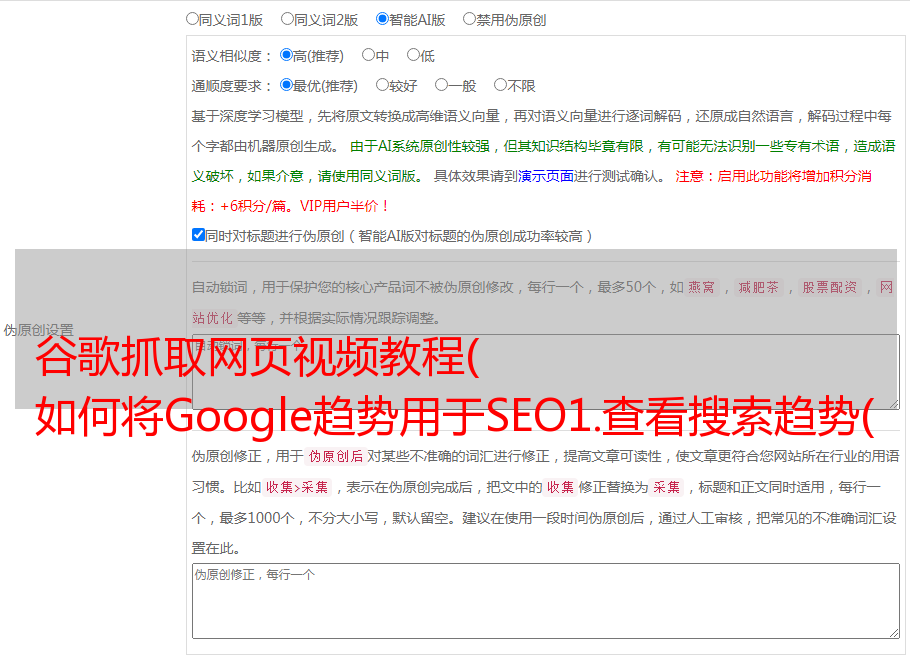Screen dimensions: 911x658
Task: Select the 同义词1版 radio option
Action: click(193, 19)
